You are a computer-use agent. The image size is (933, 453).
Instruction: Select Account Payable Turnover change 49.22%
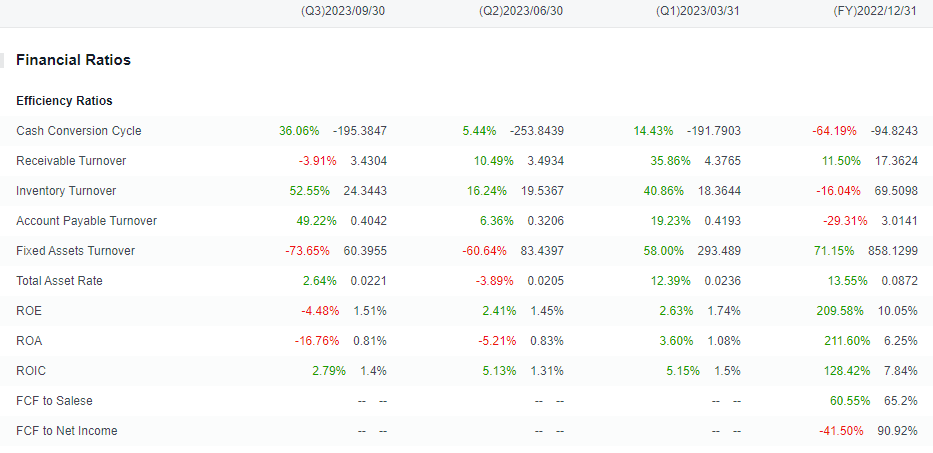(317, 221)
